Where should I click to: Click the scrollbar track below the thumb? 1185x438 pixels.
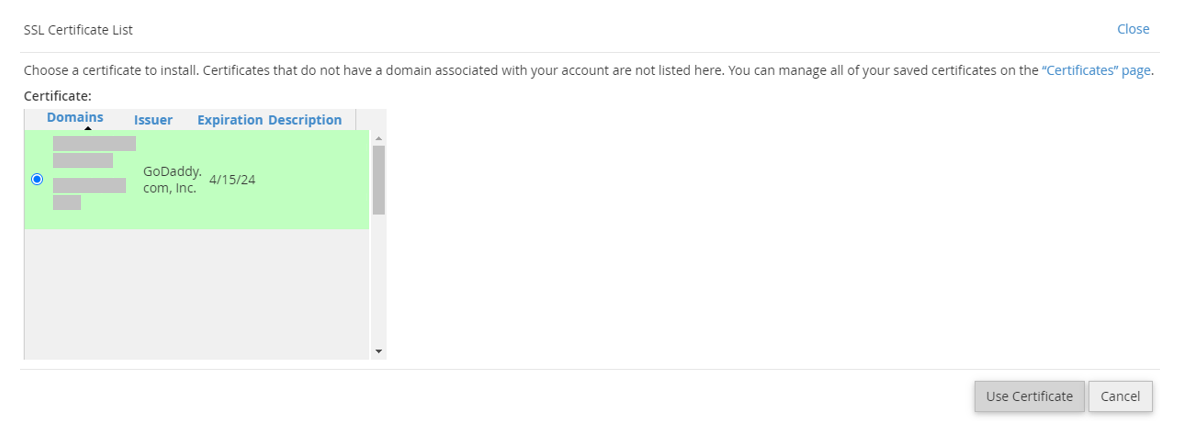pyautogui.click(x=378, y=280)
